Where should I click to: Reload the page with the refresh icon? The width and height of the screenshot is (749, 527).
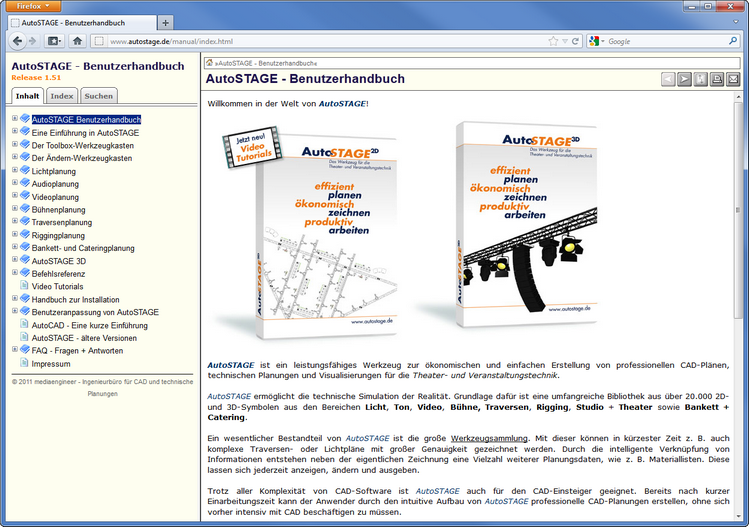pyautogui.click(x=575, y=41)
